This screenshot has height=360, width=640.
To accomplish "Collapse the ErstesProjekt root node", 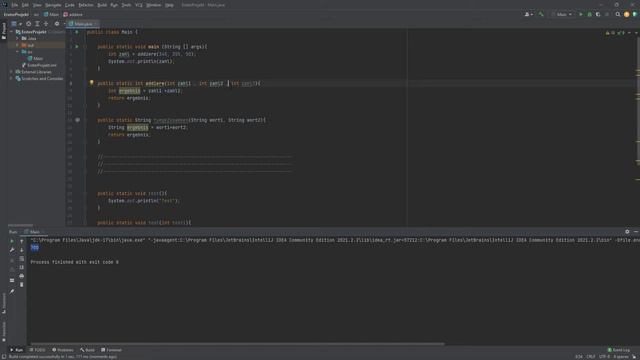I will click(11, 32).
